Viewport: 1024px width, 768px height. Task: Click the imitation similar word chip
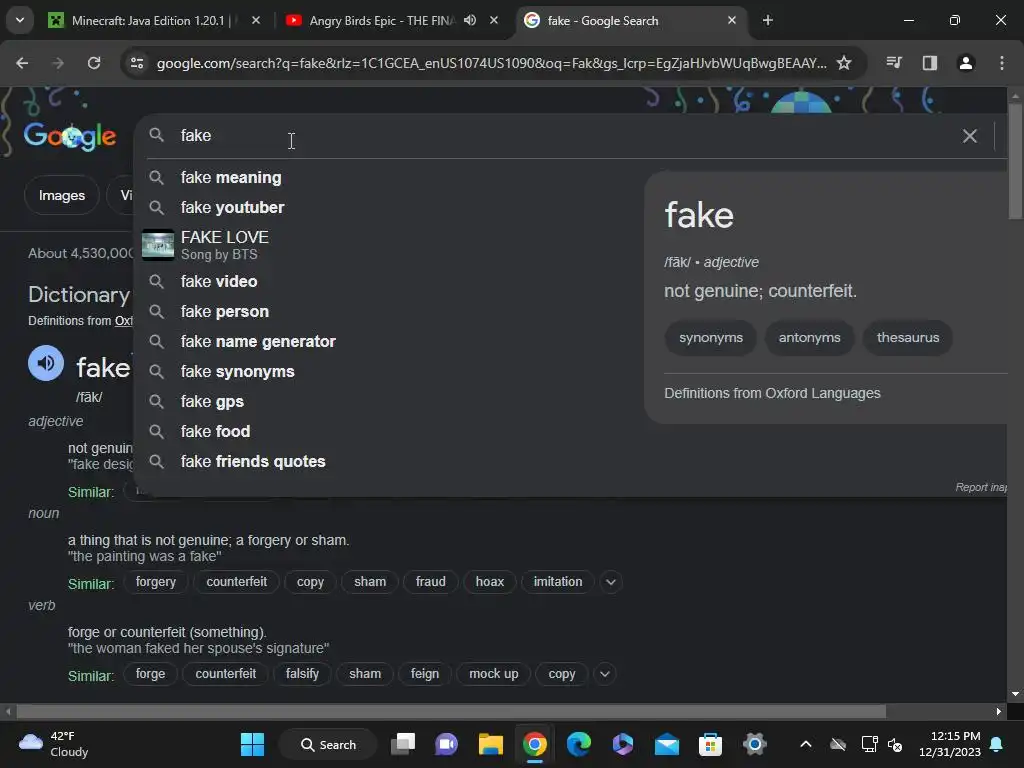pyautogui.click(x=558, y=582)
